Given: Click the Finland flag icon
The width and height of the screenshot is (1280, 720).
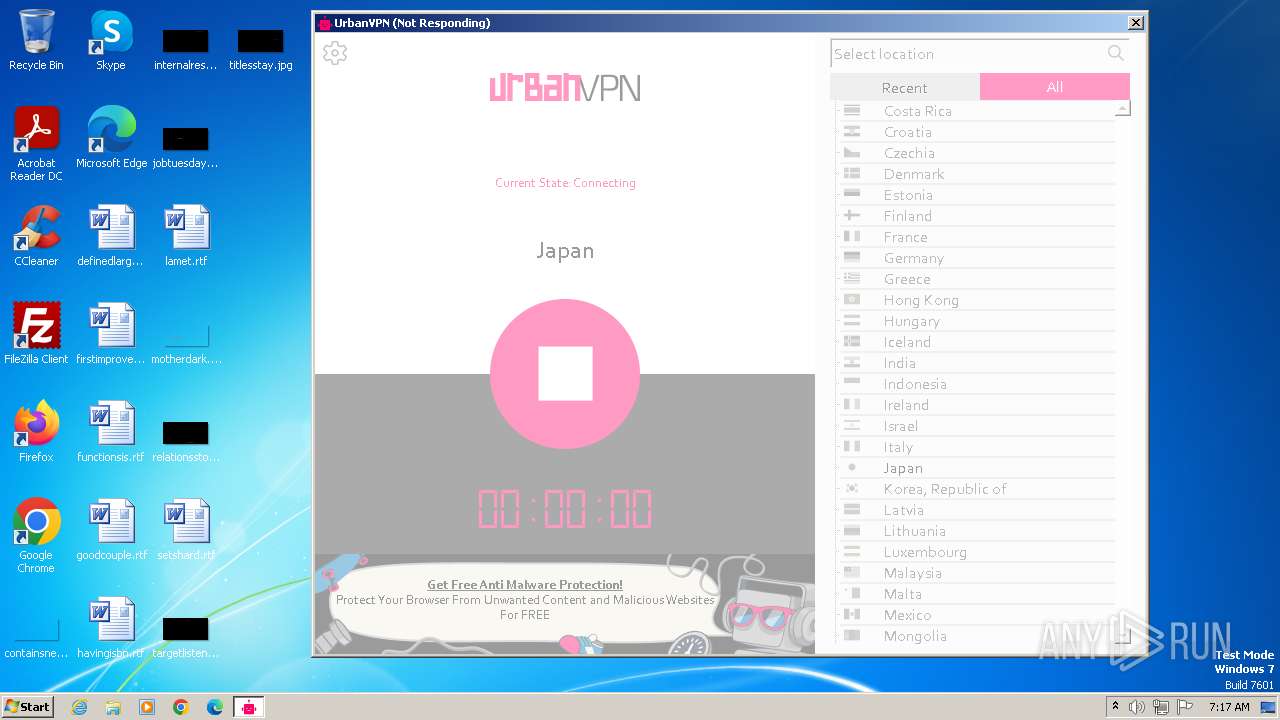Looking at the screenshot, I should click(852, 216).
